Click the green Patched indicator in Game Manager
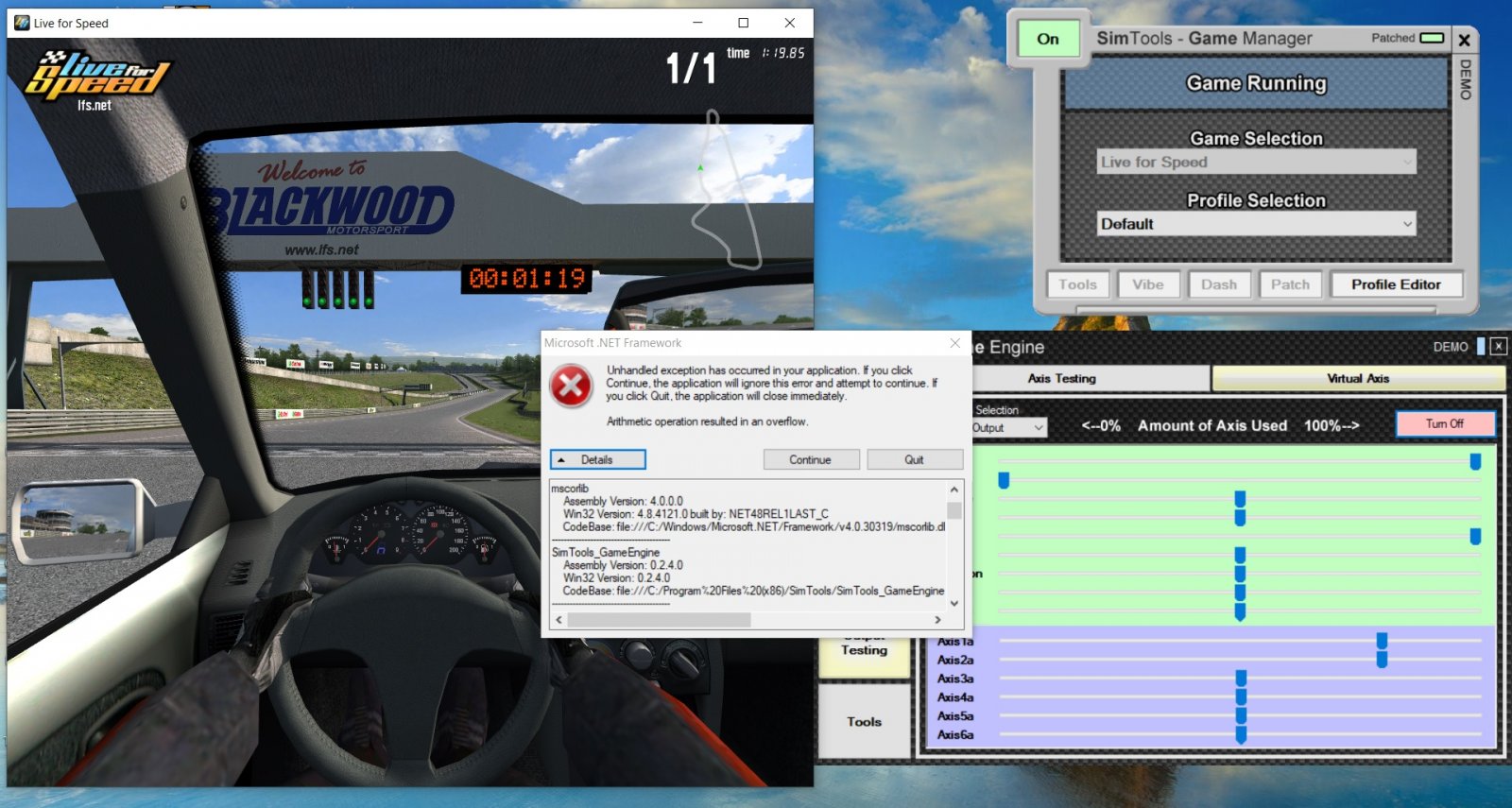Image resolution: width=1512 pixels, height=808 pixels. pos(1433,38)
